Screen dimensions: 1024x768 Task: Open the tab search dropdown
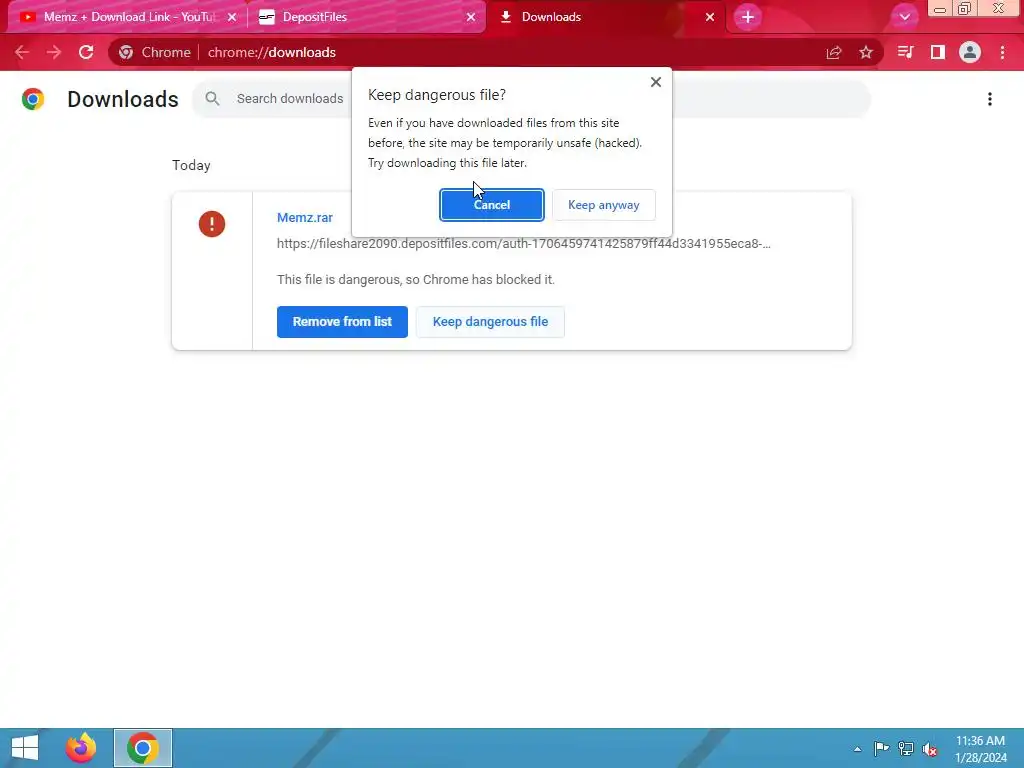(904, 17)
